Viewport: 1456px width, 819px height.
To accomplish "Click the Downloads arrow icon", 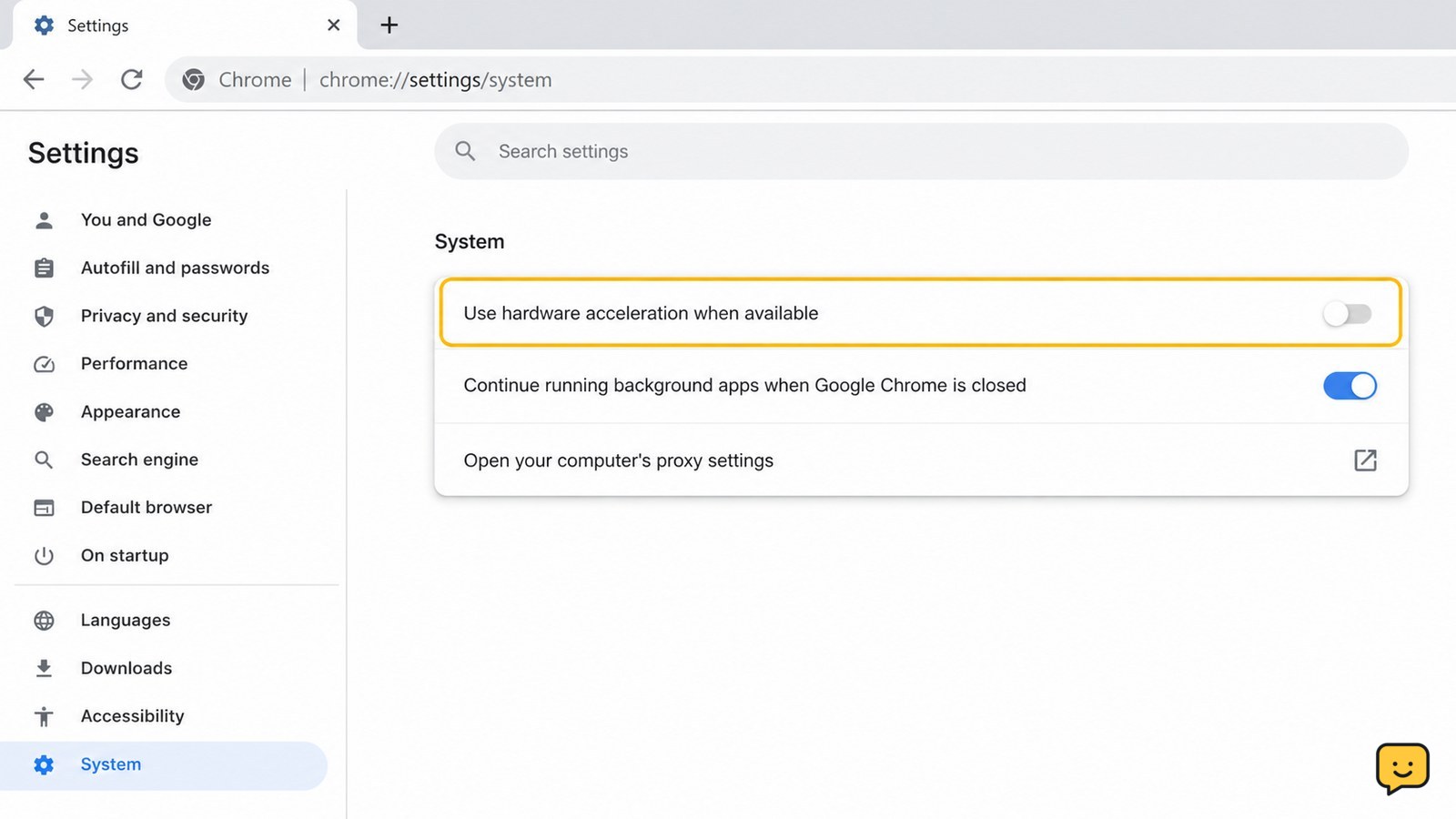I will 44,669.
